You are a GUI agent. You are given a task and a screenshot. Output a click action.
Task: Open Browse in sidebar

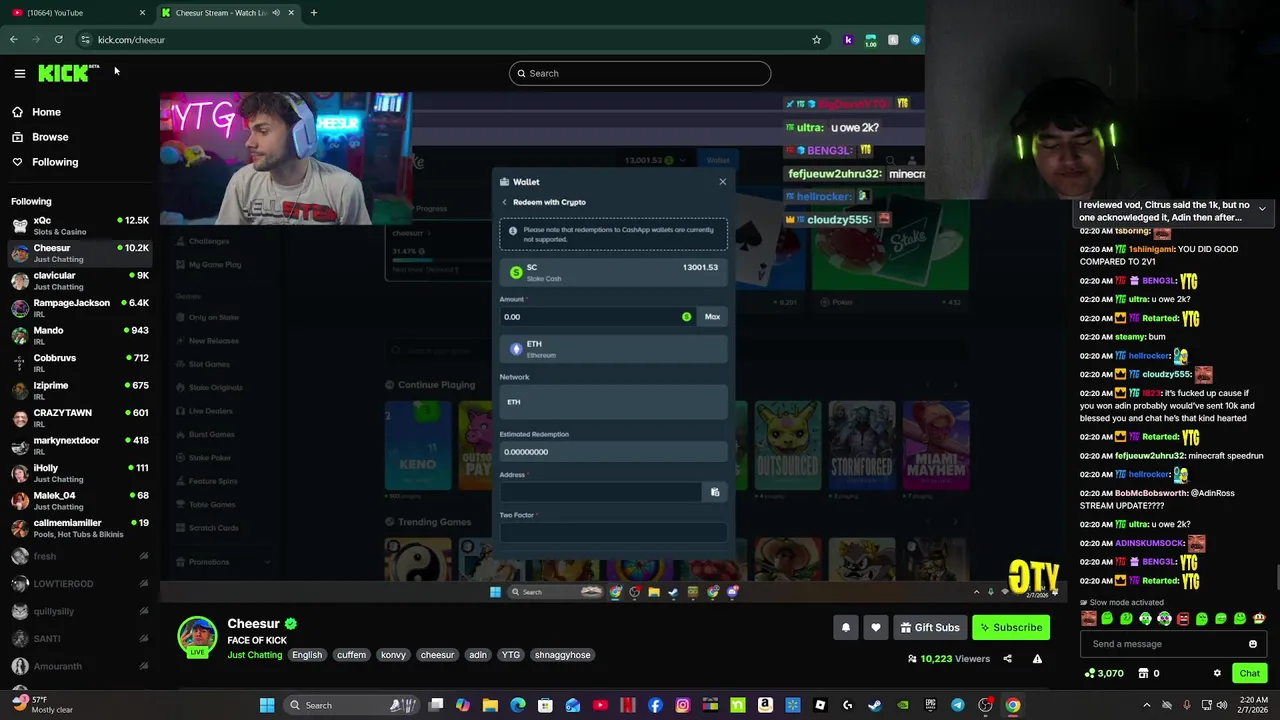tap(50, 137)
